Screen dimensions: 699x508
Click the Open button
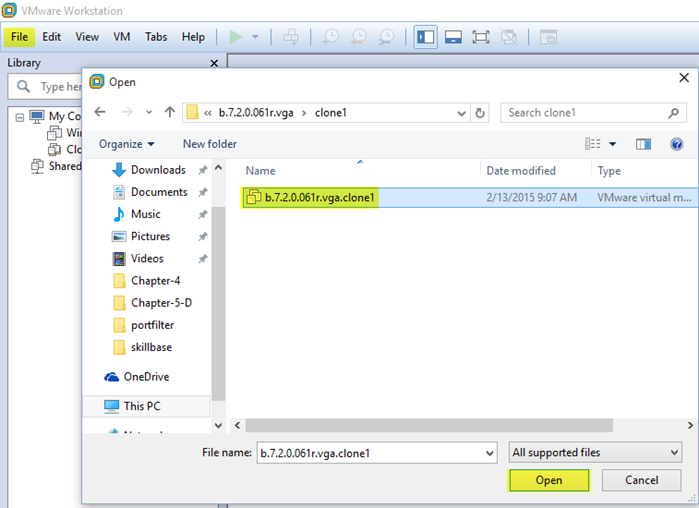point(549,480)
